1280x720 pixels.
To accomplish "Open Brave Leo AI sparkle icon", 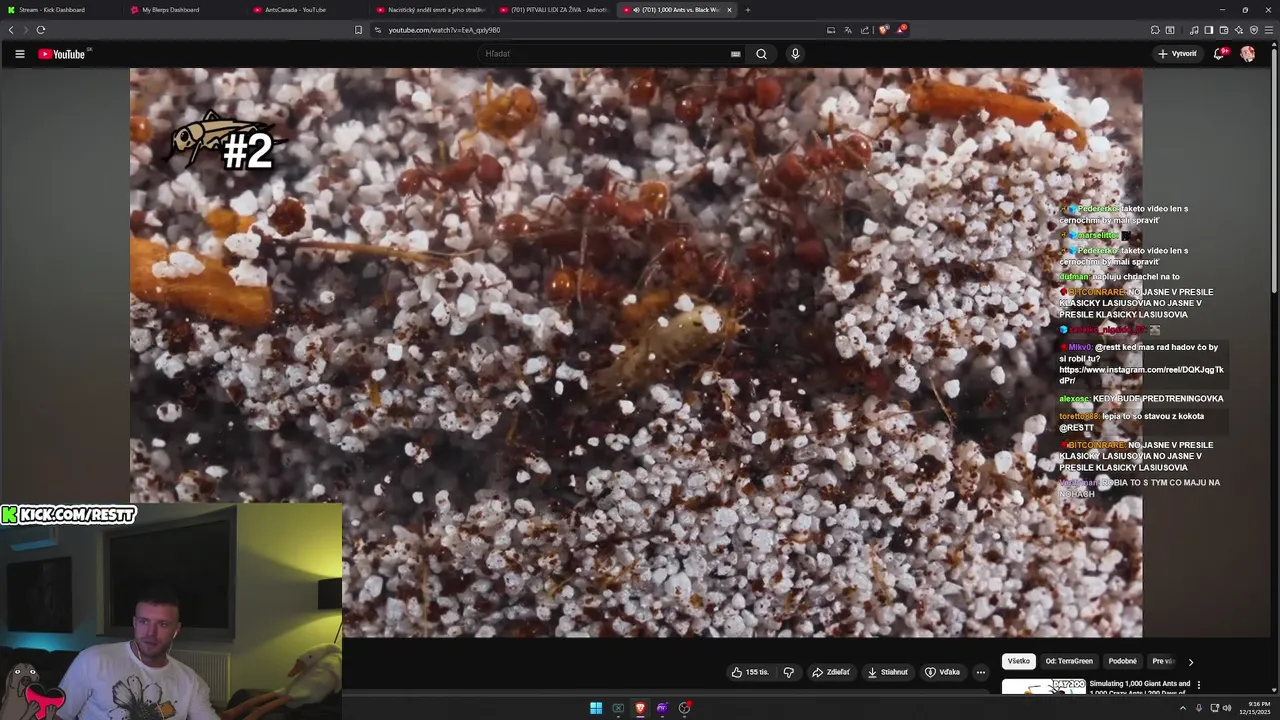I will point(1239,30).
